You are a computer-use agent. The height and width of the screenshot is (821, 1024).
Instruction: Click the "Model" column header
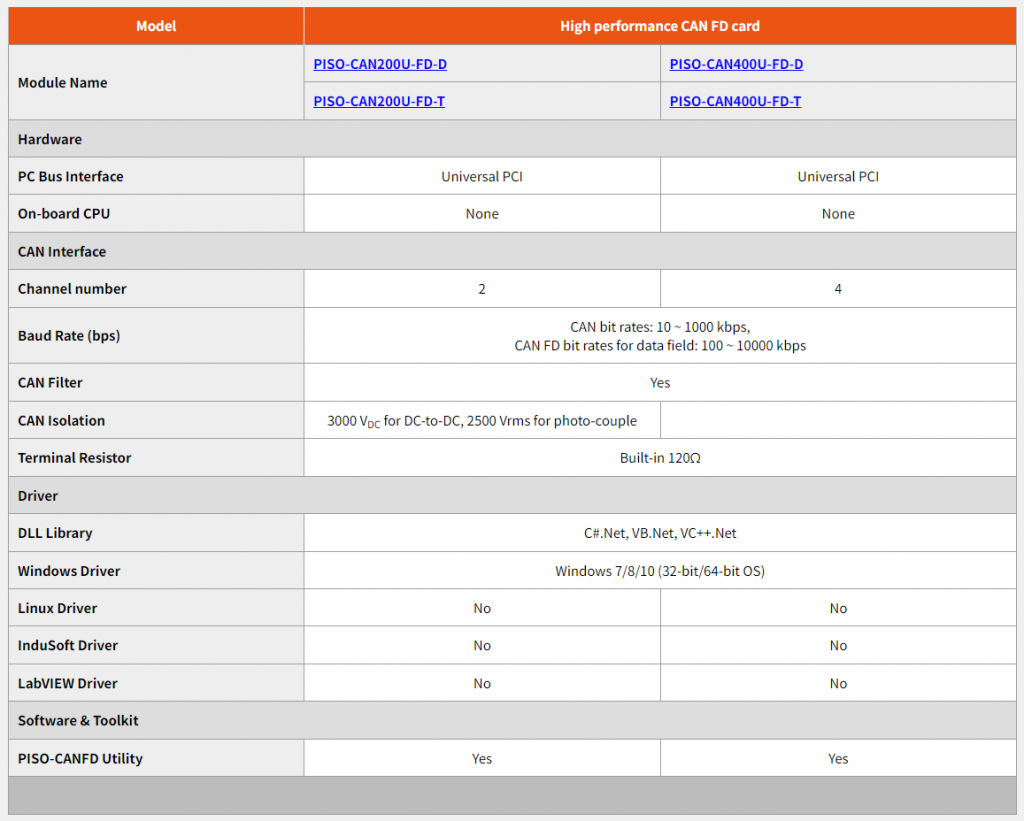[156, 26]
